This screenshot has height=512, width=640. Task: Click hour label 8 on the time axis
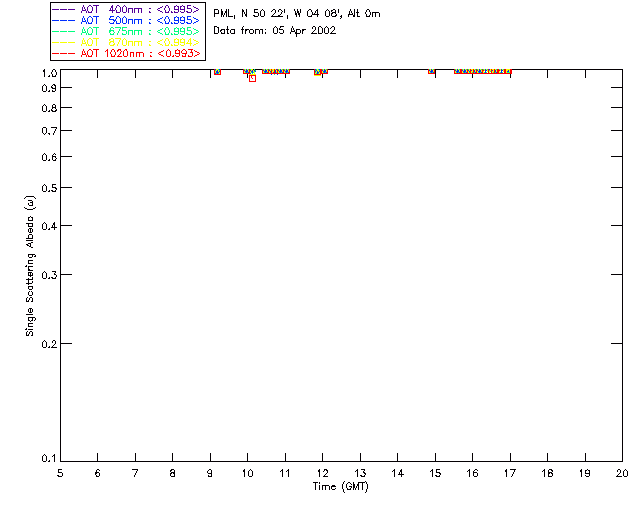point(173,473)
